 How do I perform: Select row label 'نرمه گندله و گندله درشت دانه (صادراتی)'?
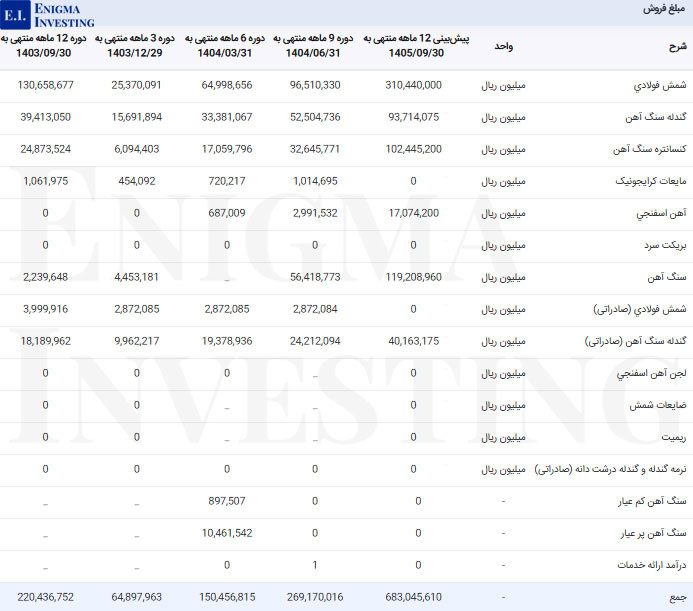pos(610,469)
